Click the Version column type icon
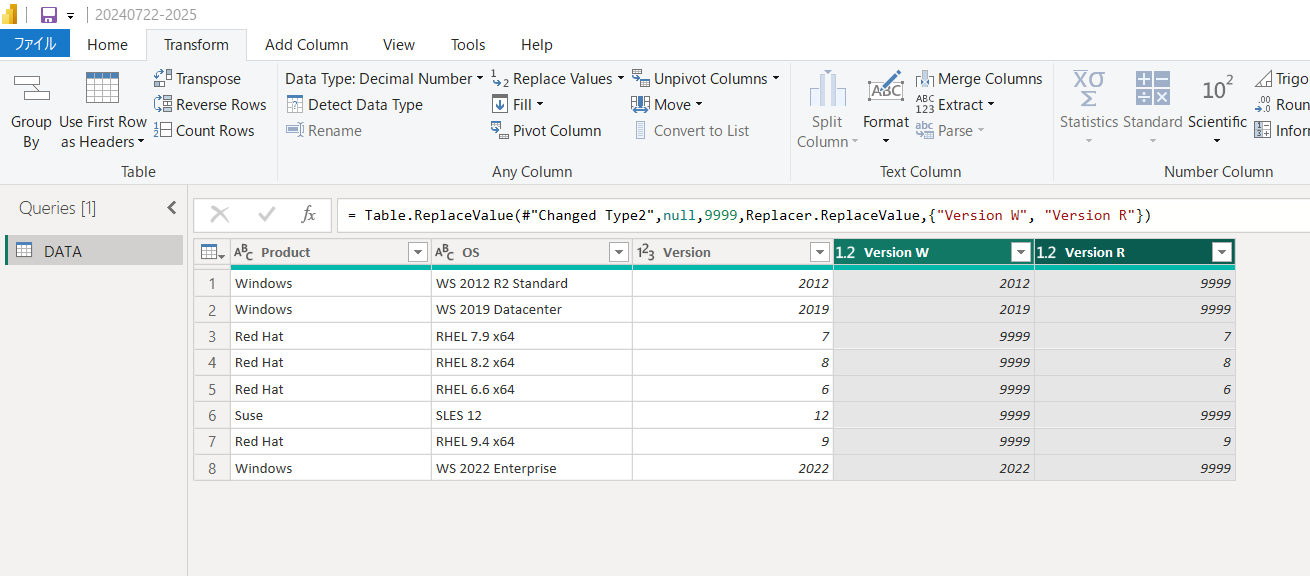Screen dimensions: 1310x576 pos(646,252)
